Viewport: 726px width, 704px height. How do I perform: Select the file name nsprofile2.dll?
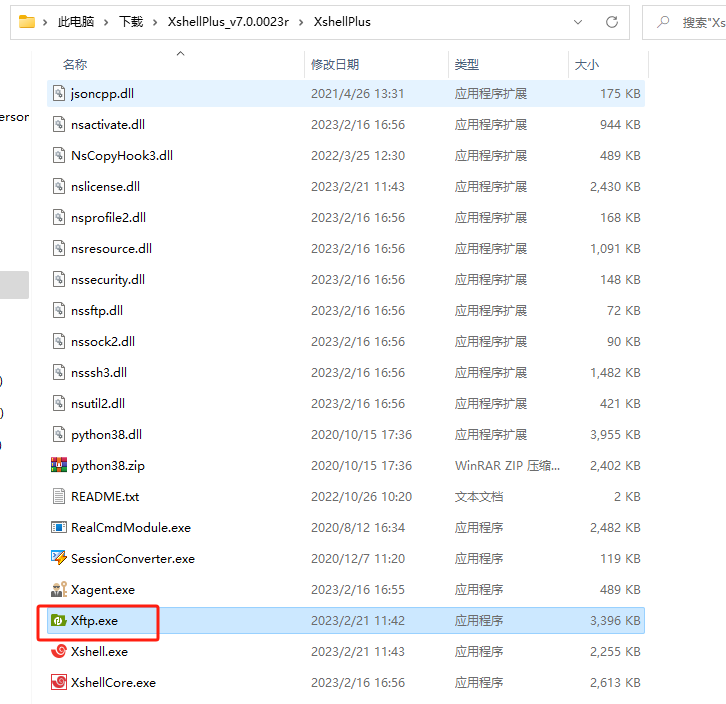pyautogui.click(x=108, y=218)
